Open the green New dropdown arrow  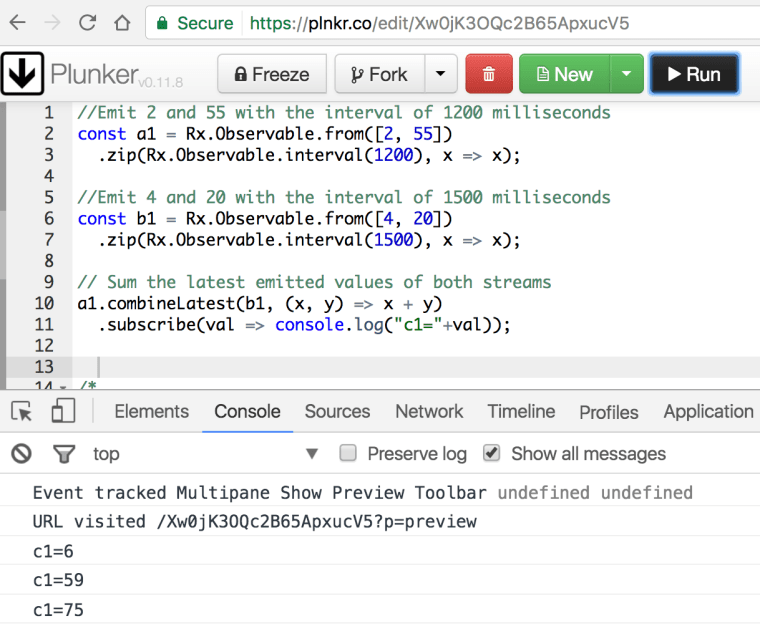[625, 74]
